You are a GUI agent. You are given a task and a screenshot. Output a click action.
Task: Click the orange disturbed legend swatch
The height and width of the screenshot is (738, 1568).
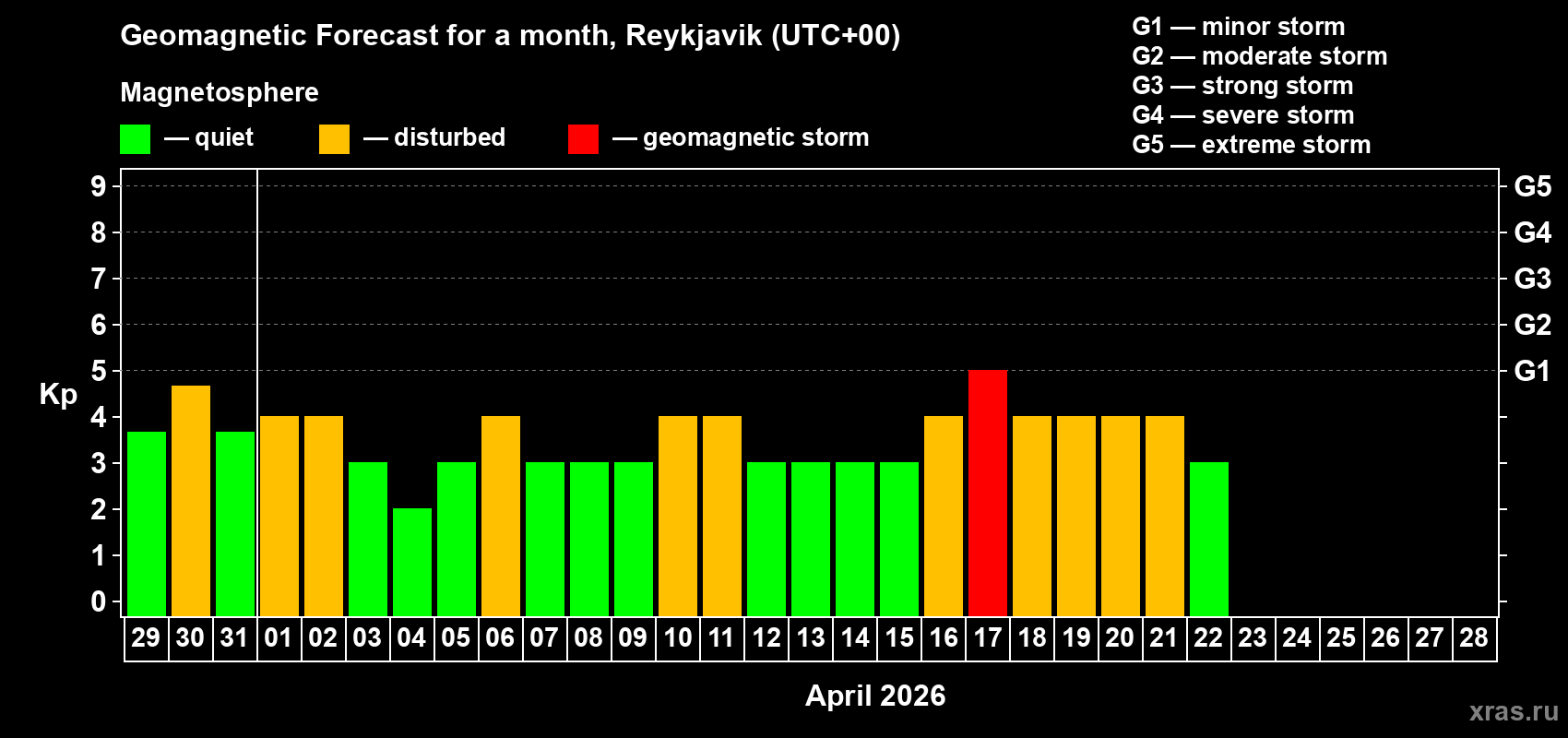[x=334, y=139]
